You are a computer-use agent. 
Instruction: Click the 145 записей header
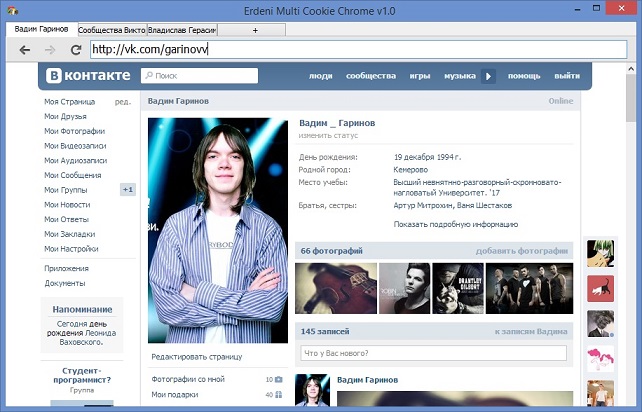point(325,332)
